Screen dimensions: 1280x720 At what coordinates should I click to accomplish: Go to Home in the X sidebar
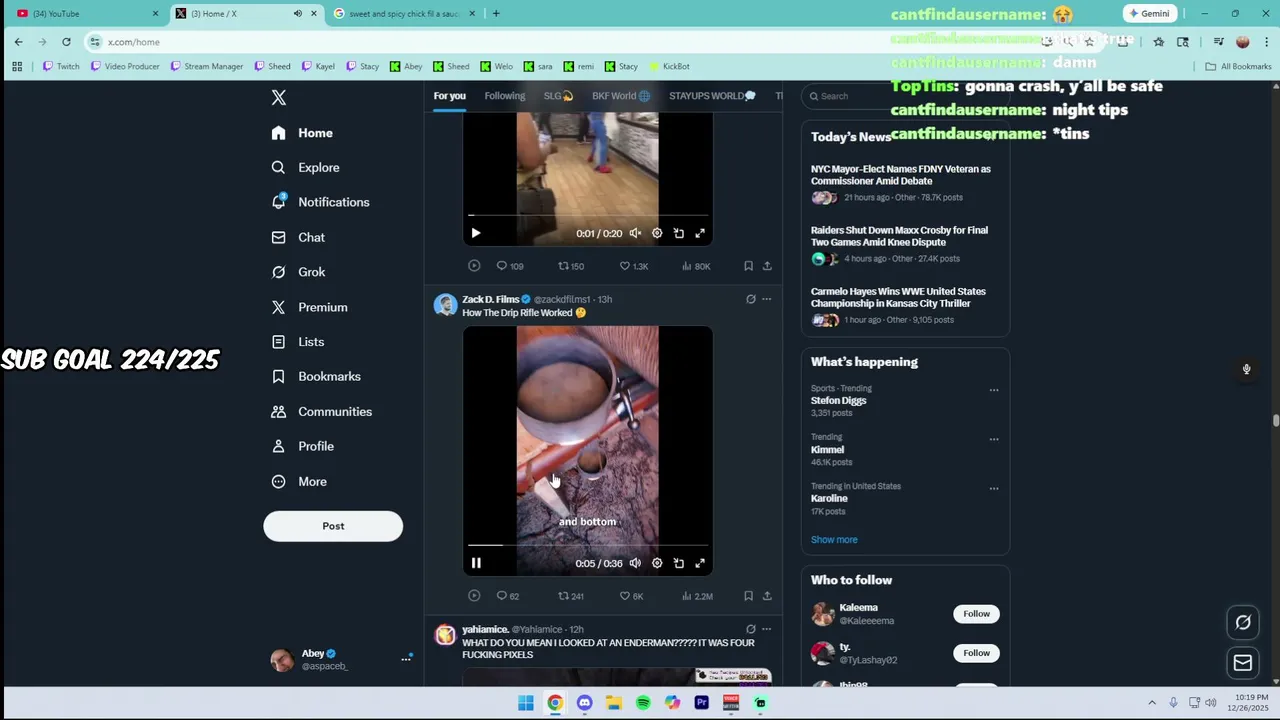pos(302,133)
